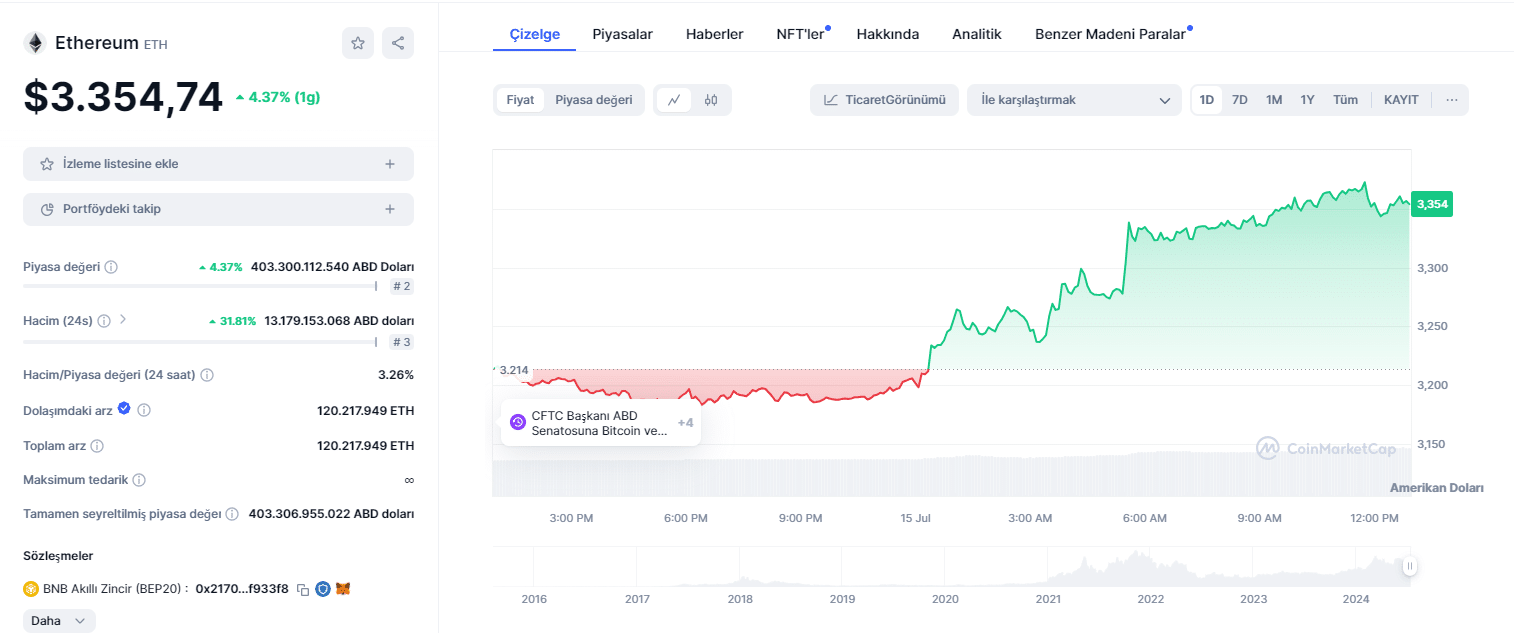
Task: Click the info icon next to Hacim (24s)
Action: pos(104,321)
